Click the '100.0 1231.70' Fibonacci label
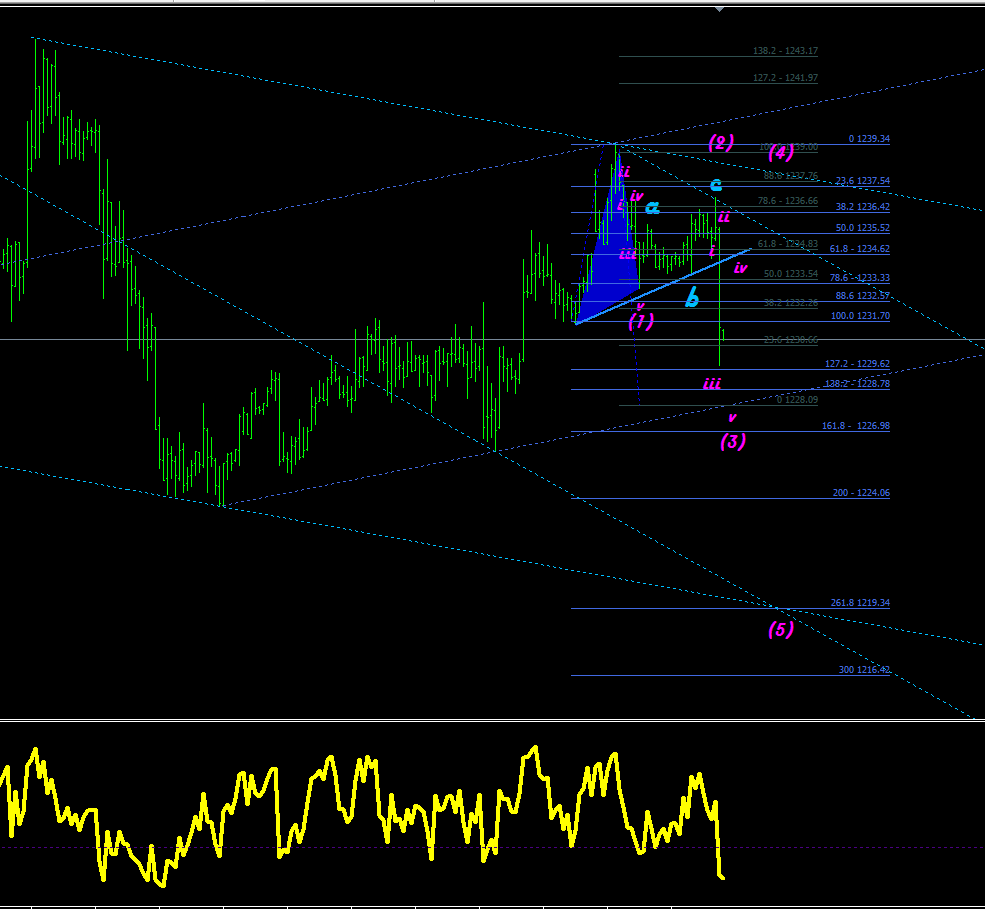The image size is (985, 909). 860,316
